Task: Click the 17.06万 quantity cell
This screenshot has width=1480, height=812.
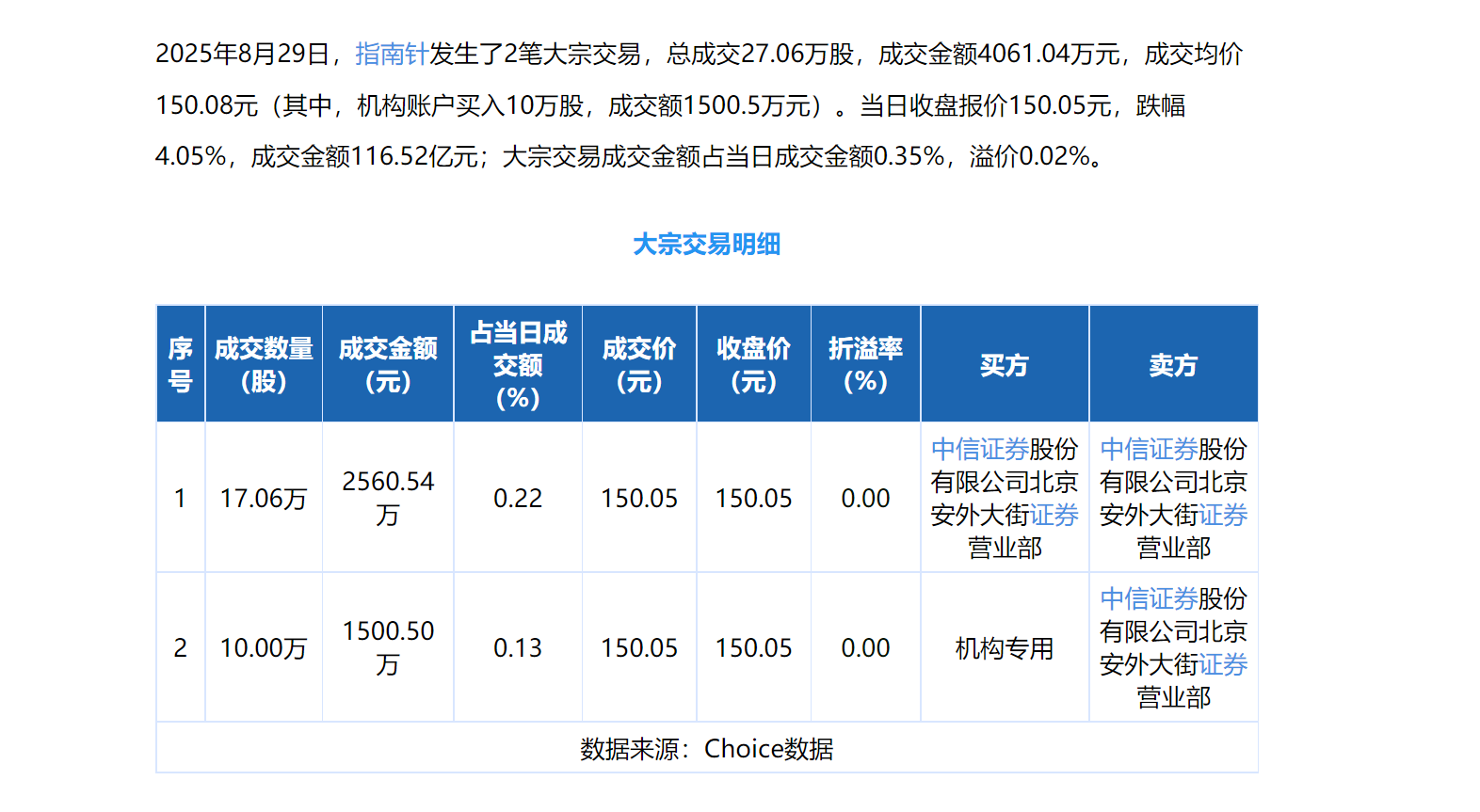Action: (x=264, y=498)
